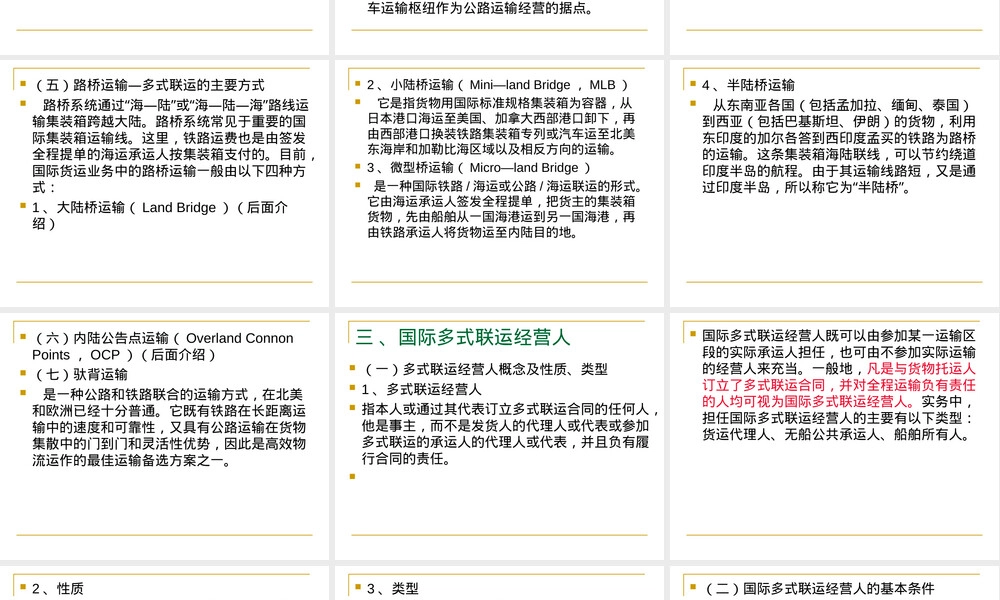Click the line 3、微型桥运输(Micro—land Bridge)
The image size is (1000, 600).
point(479,168)
